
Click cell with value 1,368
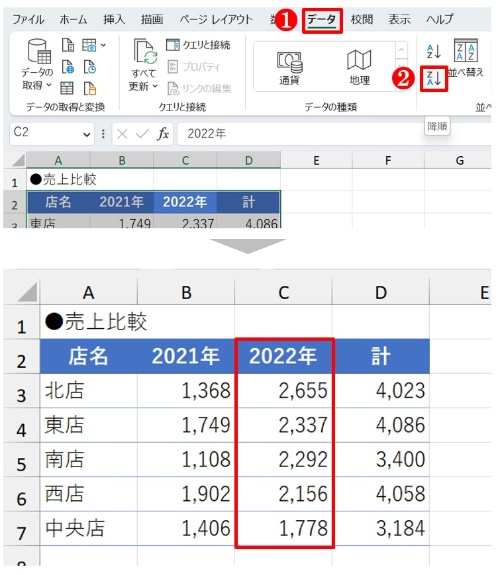tap(186, 391)
